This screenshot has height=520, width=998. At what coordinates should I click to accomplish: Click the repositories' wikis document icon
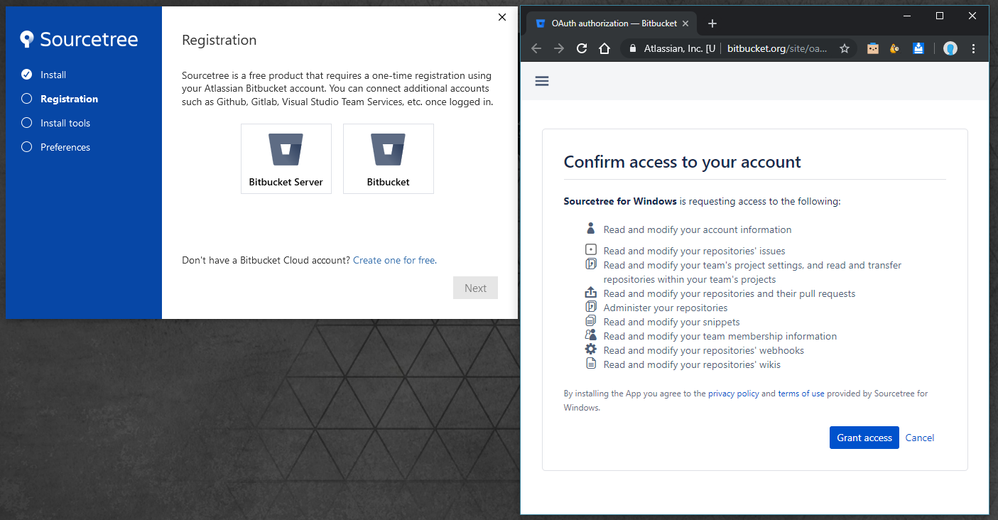coord(591,363)
